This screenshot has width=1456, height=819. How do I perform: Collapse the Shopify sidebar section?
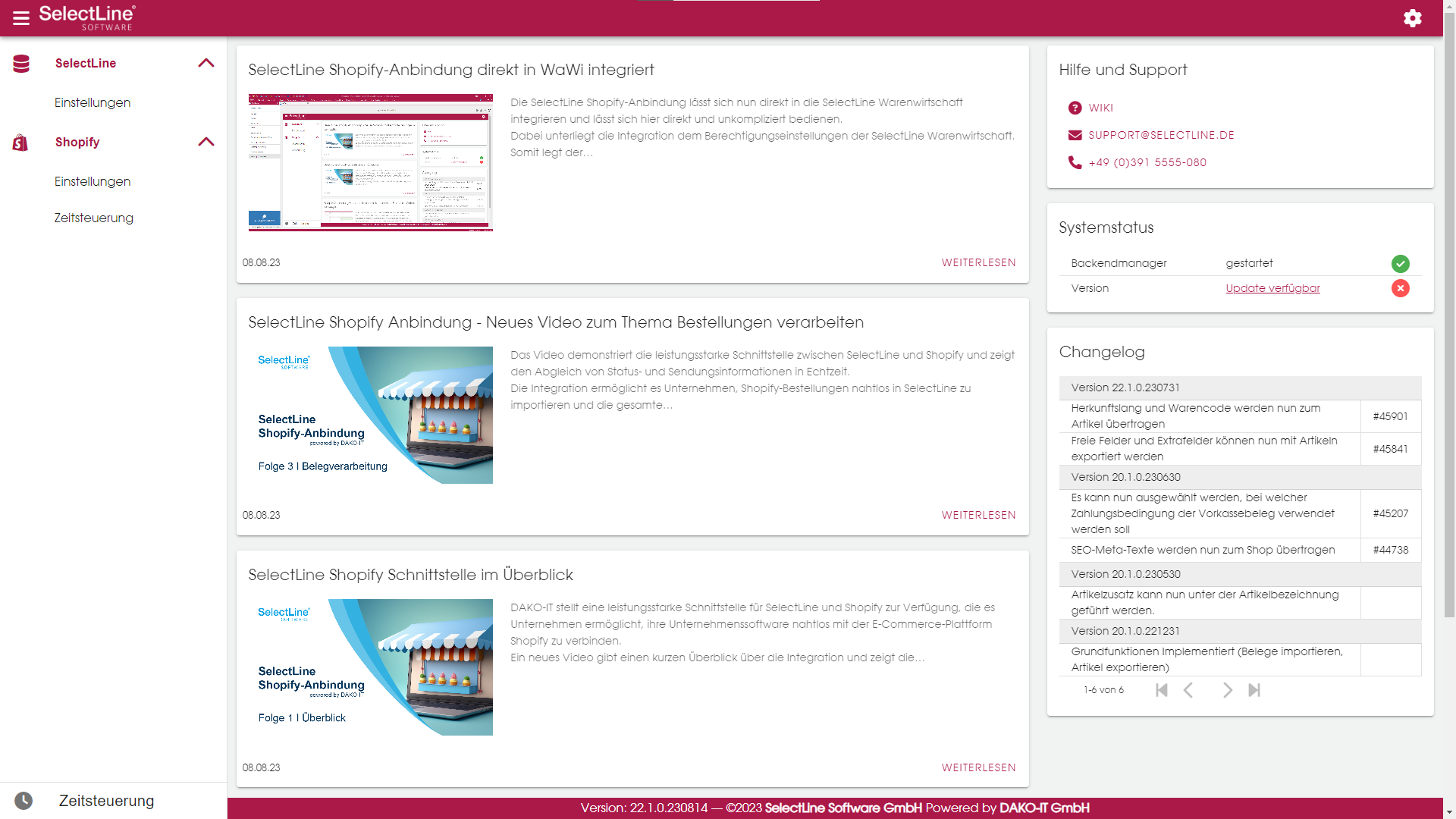pos(206,142)
